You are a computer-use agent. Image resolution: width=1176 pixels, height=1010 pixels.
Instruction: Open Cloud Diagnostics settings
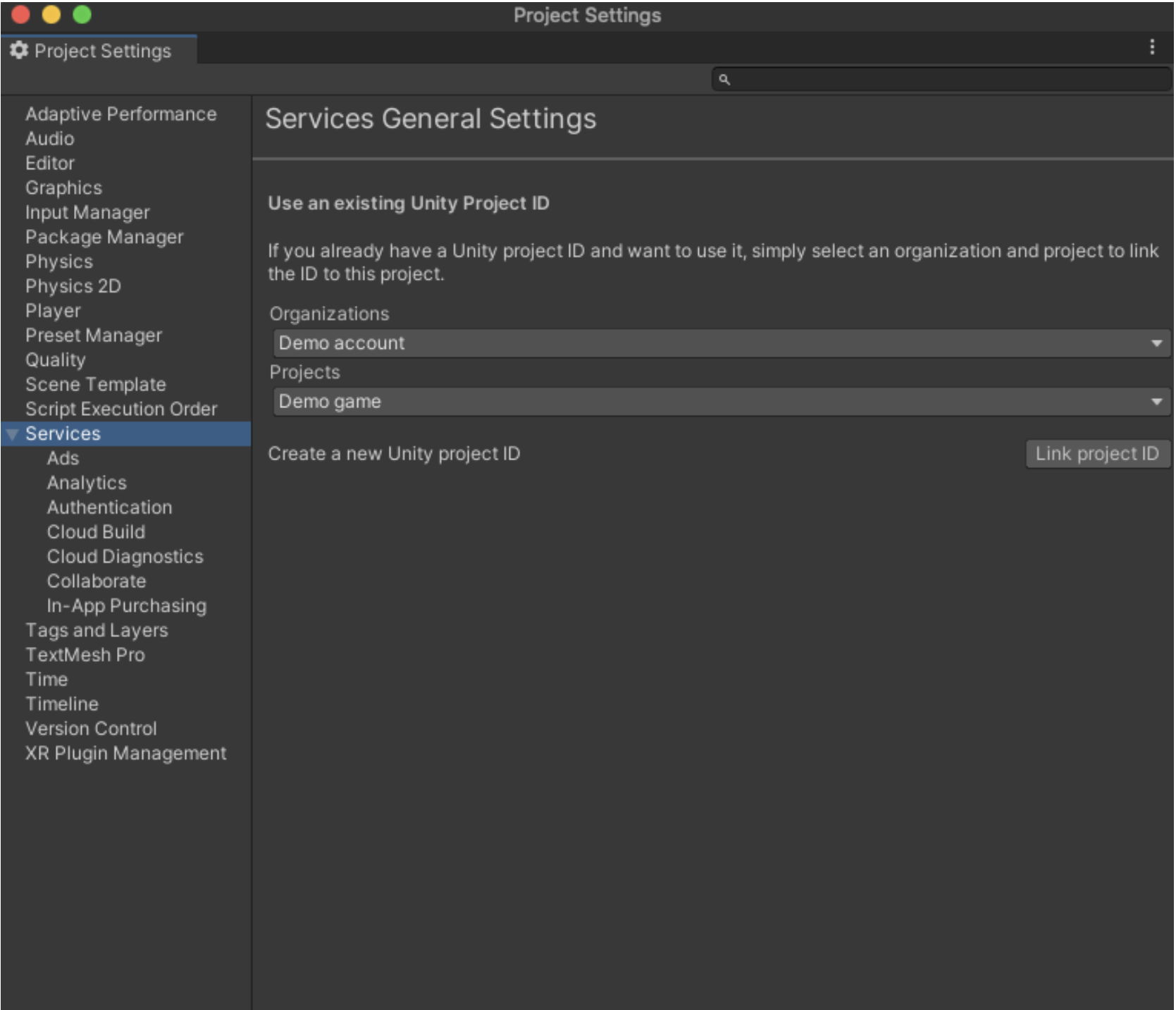click(x=125, y=557)
